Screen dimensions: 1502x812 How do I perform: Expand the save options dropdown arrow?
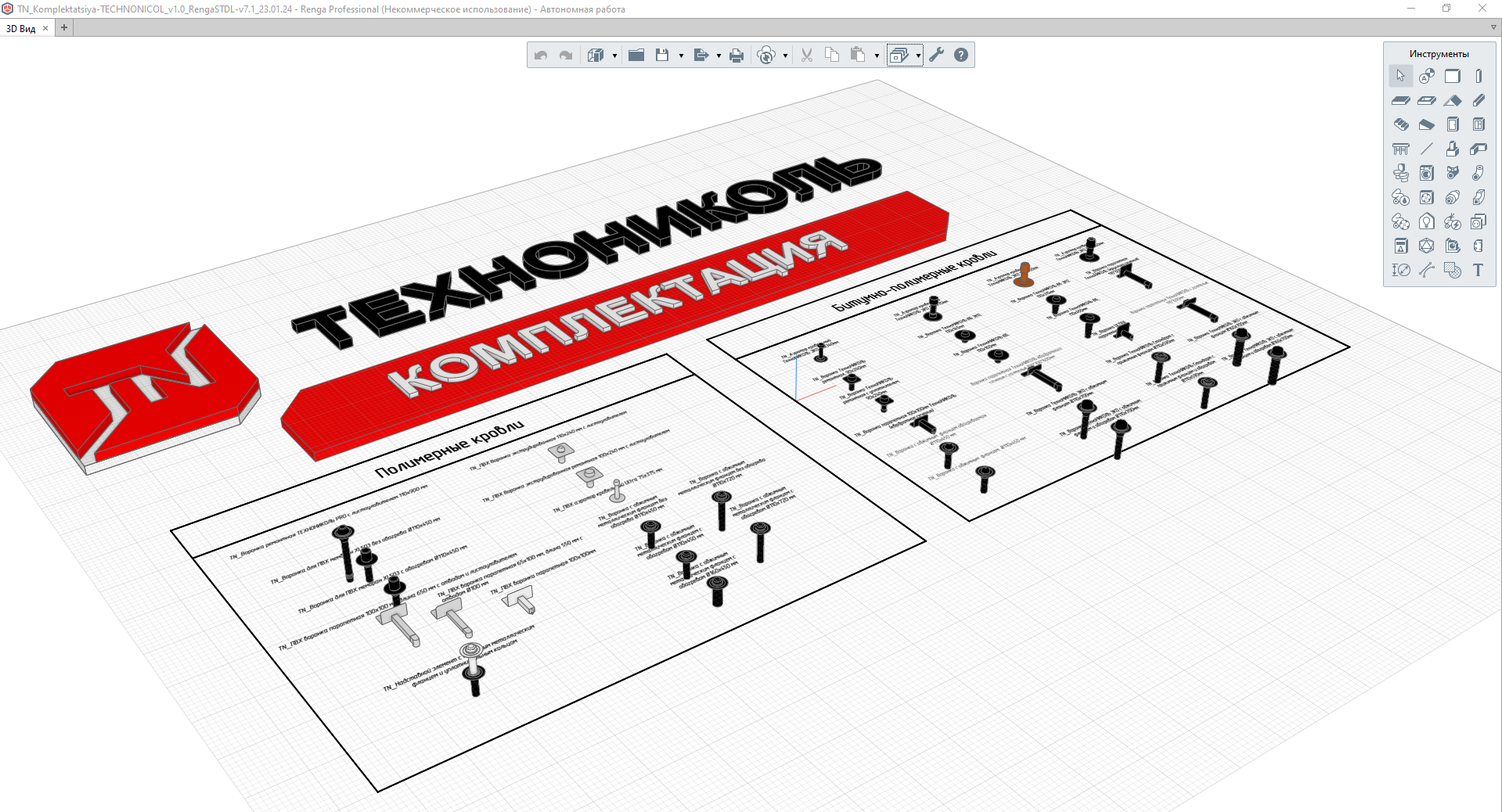(x=681, y=56)
